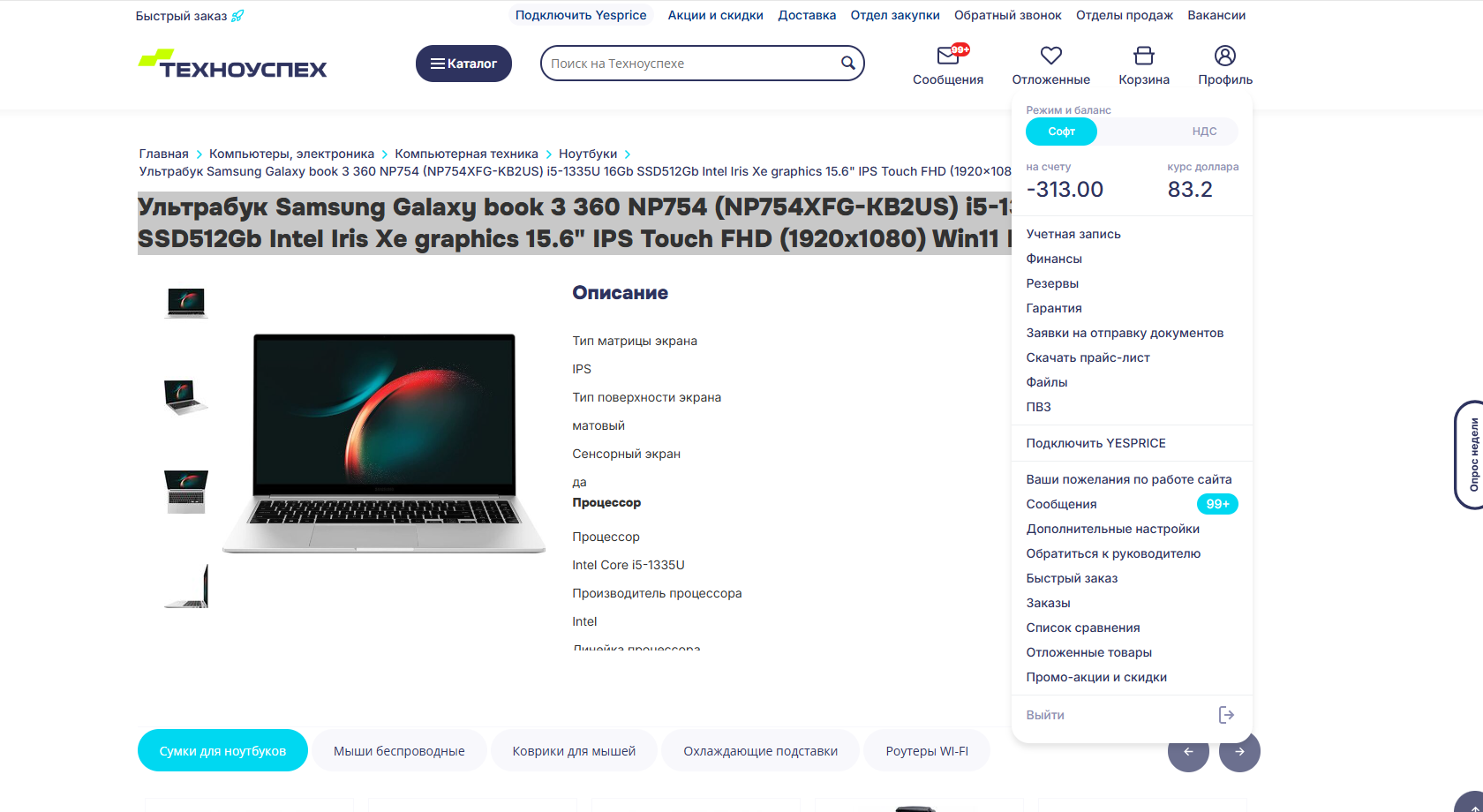Open the Каталог menu button
The height and width of the screenshot is (812, 1483).
(463, 64)
